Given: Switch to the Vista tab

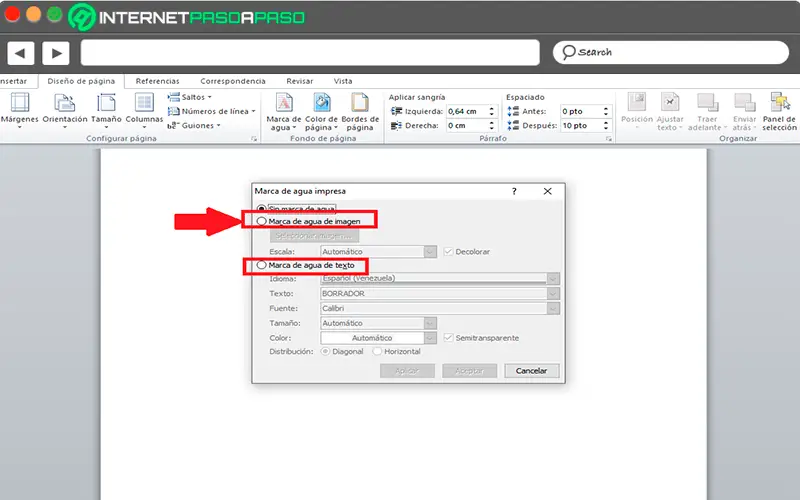Looking at the screenshot, I should 343,81.
